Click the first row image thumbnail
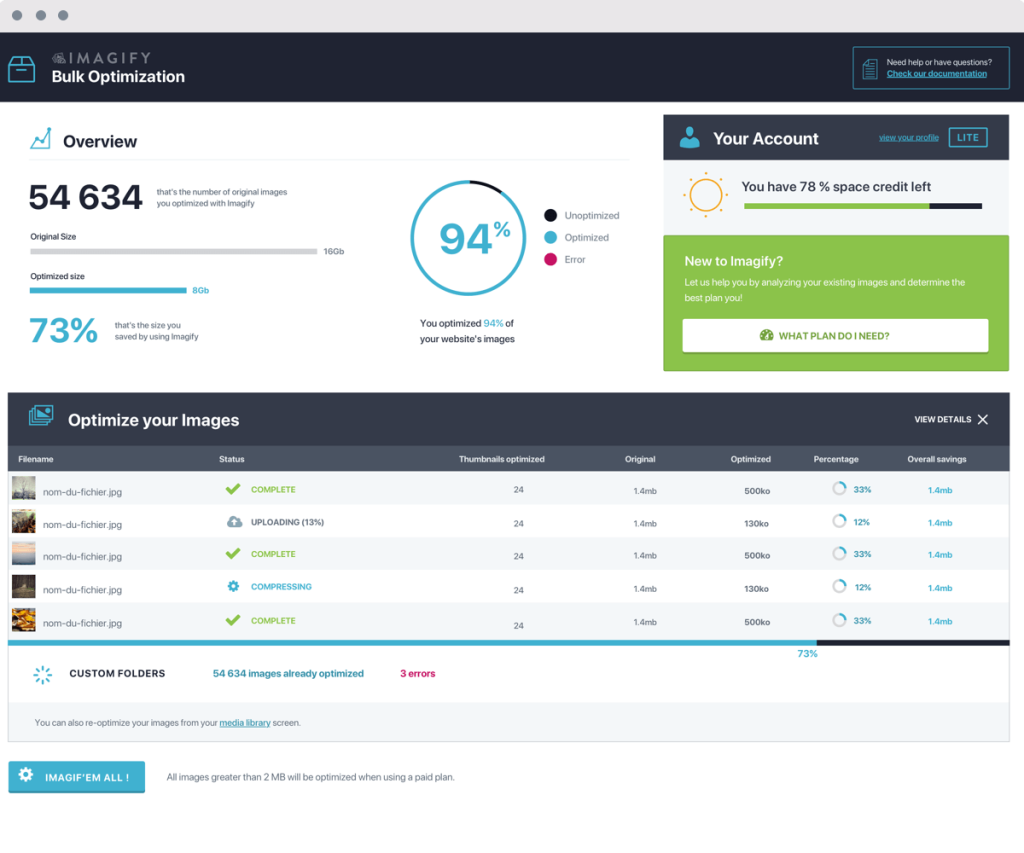 pyautogui.click(x=23, y=489)
